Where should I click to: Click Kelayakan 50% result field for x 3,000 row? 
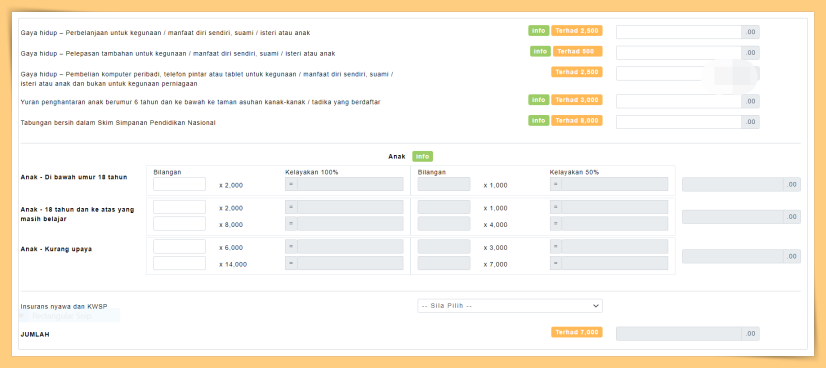click(615, 246)
